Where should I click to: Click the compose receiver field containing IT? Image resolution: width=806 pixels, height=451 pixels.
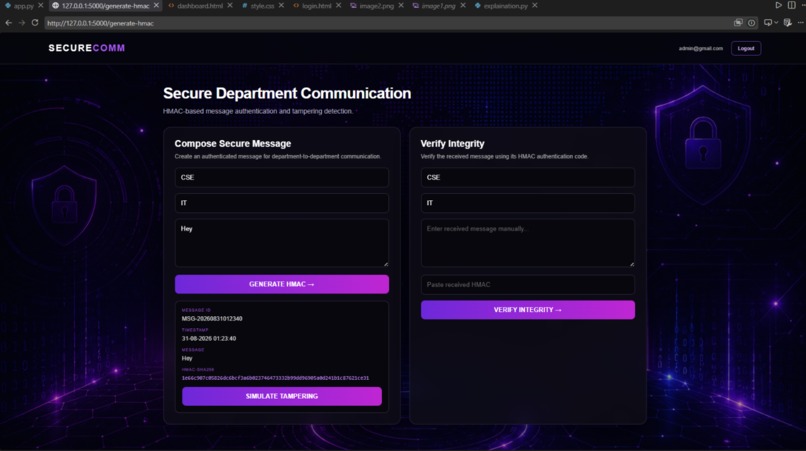tap(282, 203)
